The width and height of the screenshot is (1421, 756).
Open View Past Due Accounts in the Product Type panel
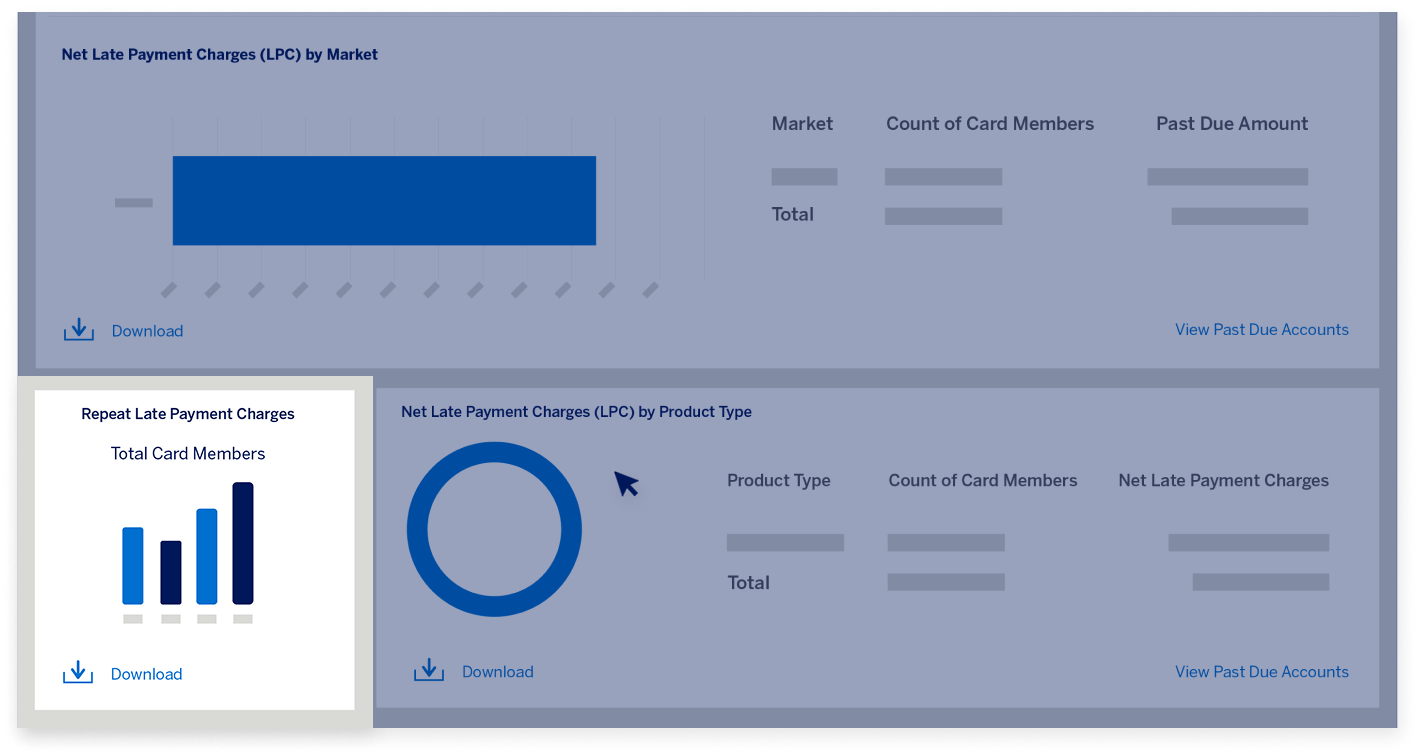(x=1262, y=671)
